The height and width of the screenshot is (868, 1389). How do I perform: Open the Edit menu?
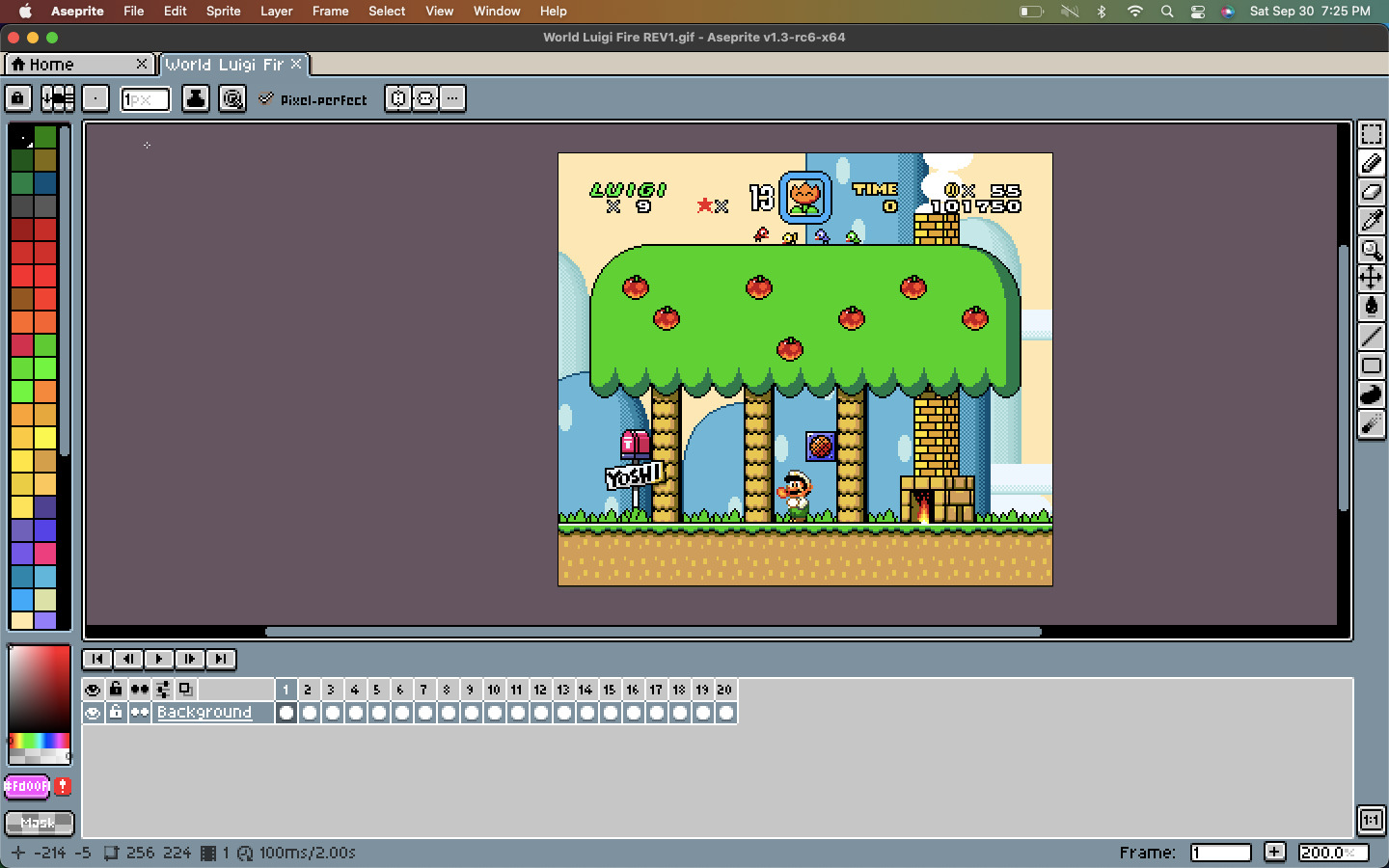[175, 11]
